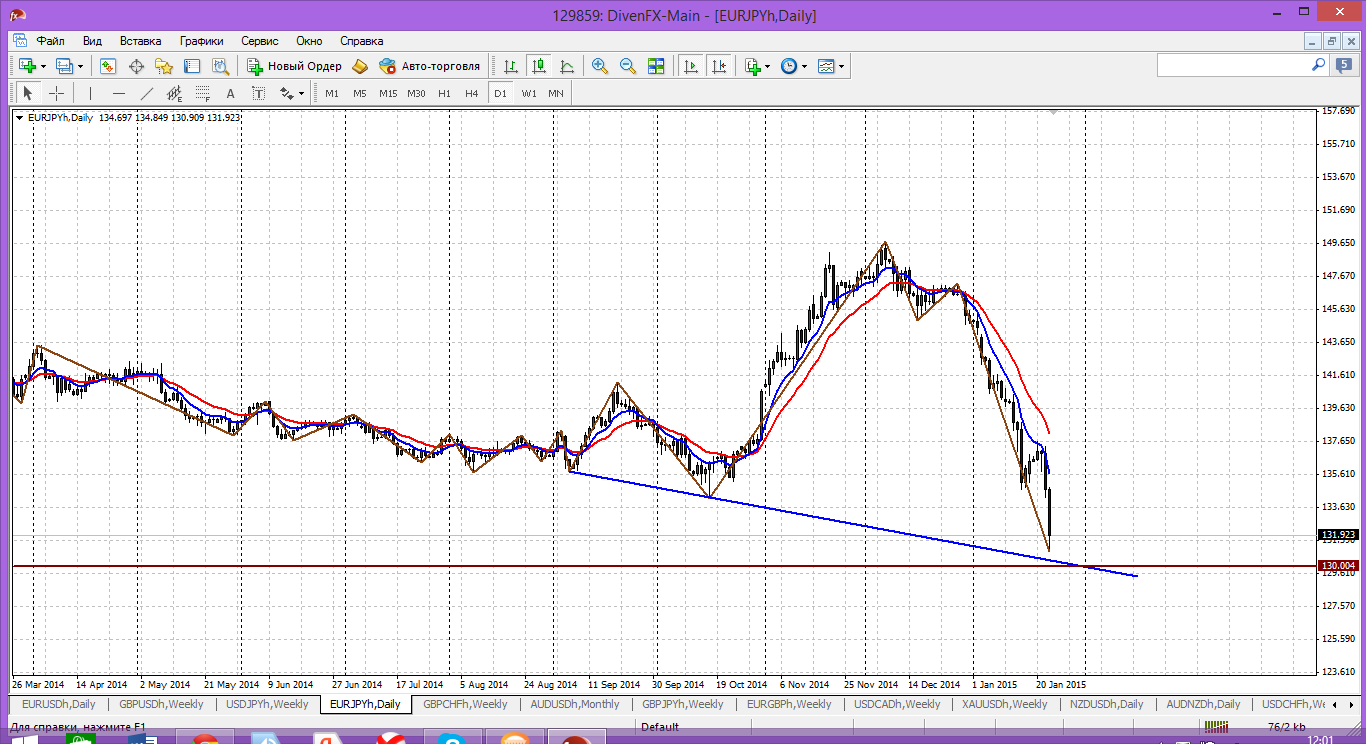Click the search input field
The height and width of the screenshot is (744, 1369).
point(1233,65)
